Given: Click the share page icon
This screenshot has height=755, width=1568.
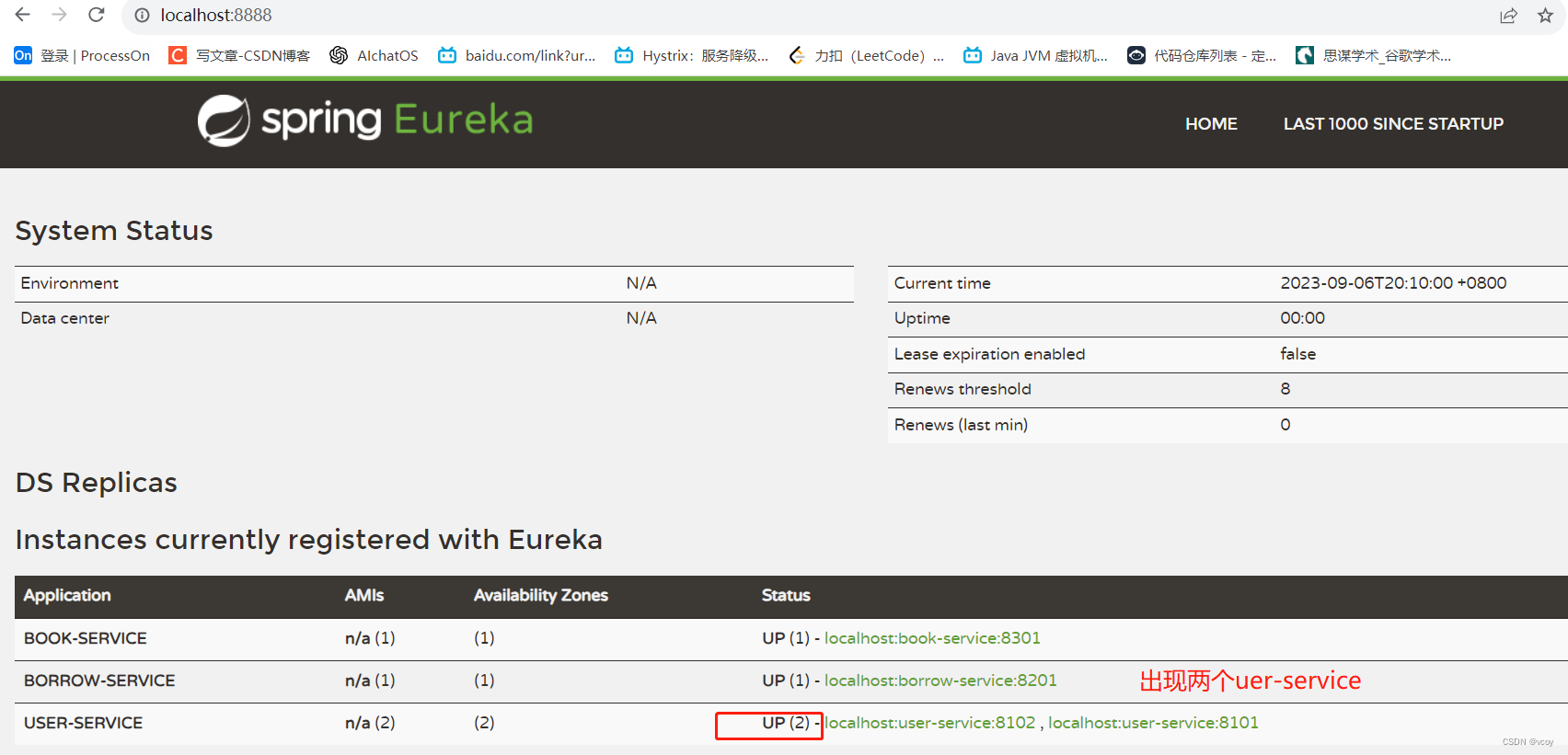Looking at the screenshot, I should (1508, 16).
